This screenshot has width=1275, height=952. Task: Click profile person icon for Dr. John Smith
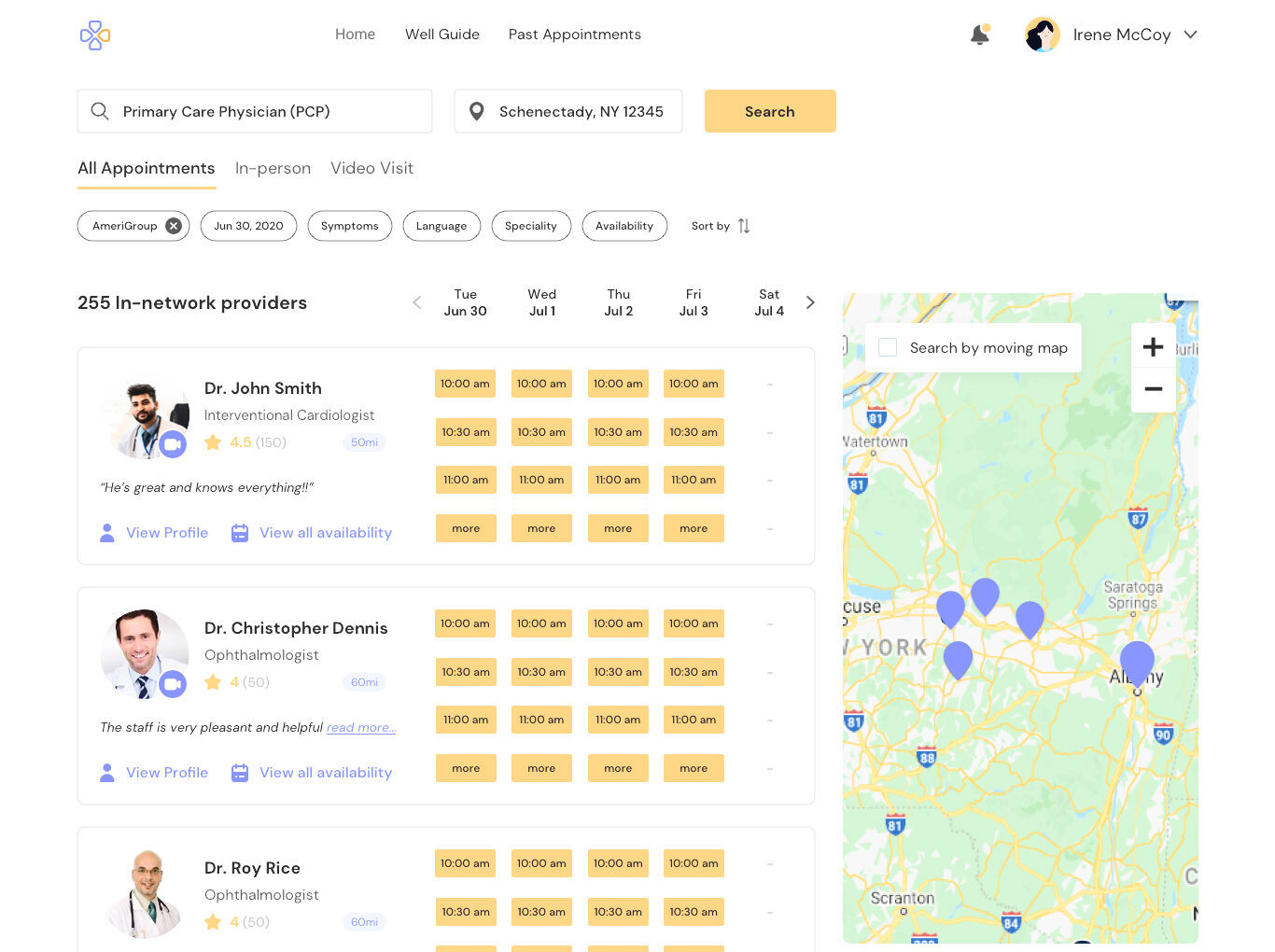pyautogui.click(x=107, y=533)
